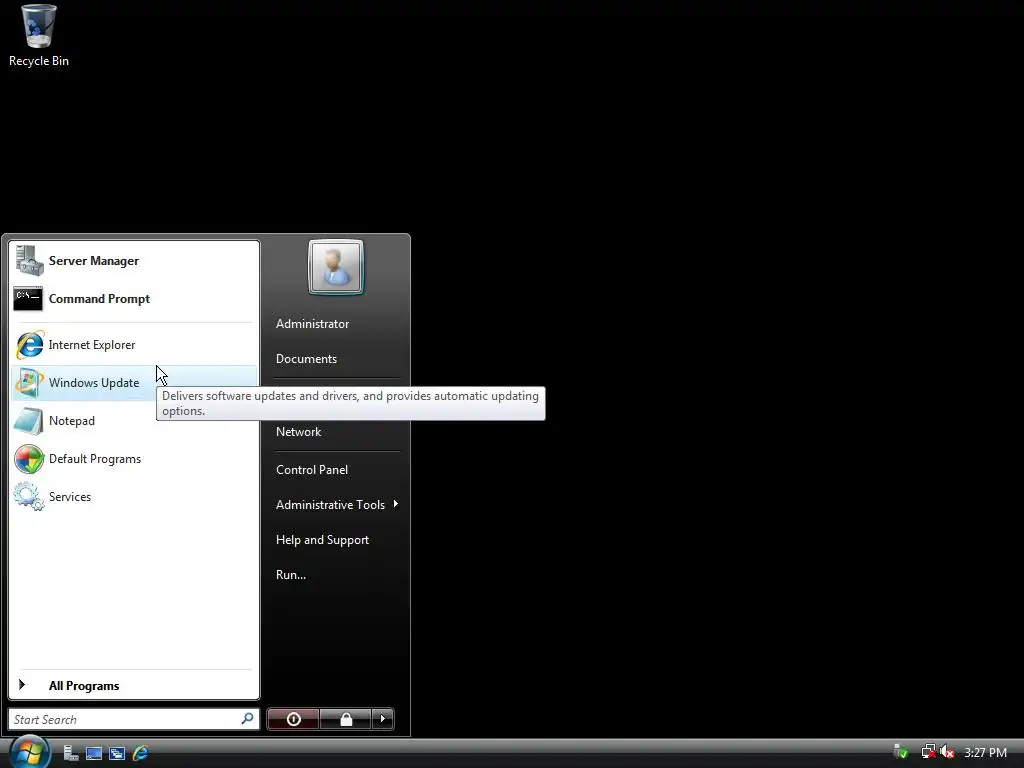
Task: Open Default Programs
Action: tap(134, 458)
